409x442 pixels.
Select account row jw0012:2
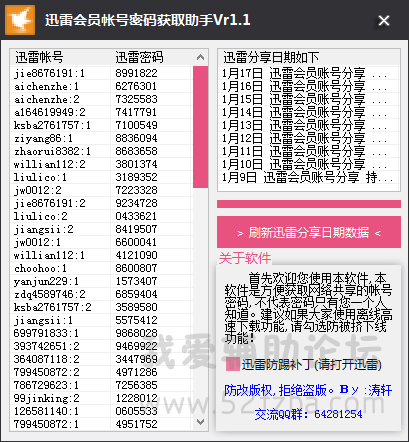coord(102,190)
